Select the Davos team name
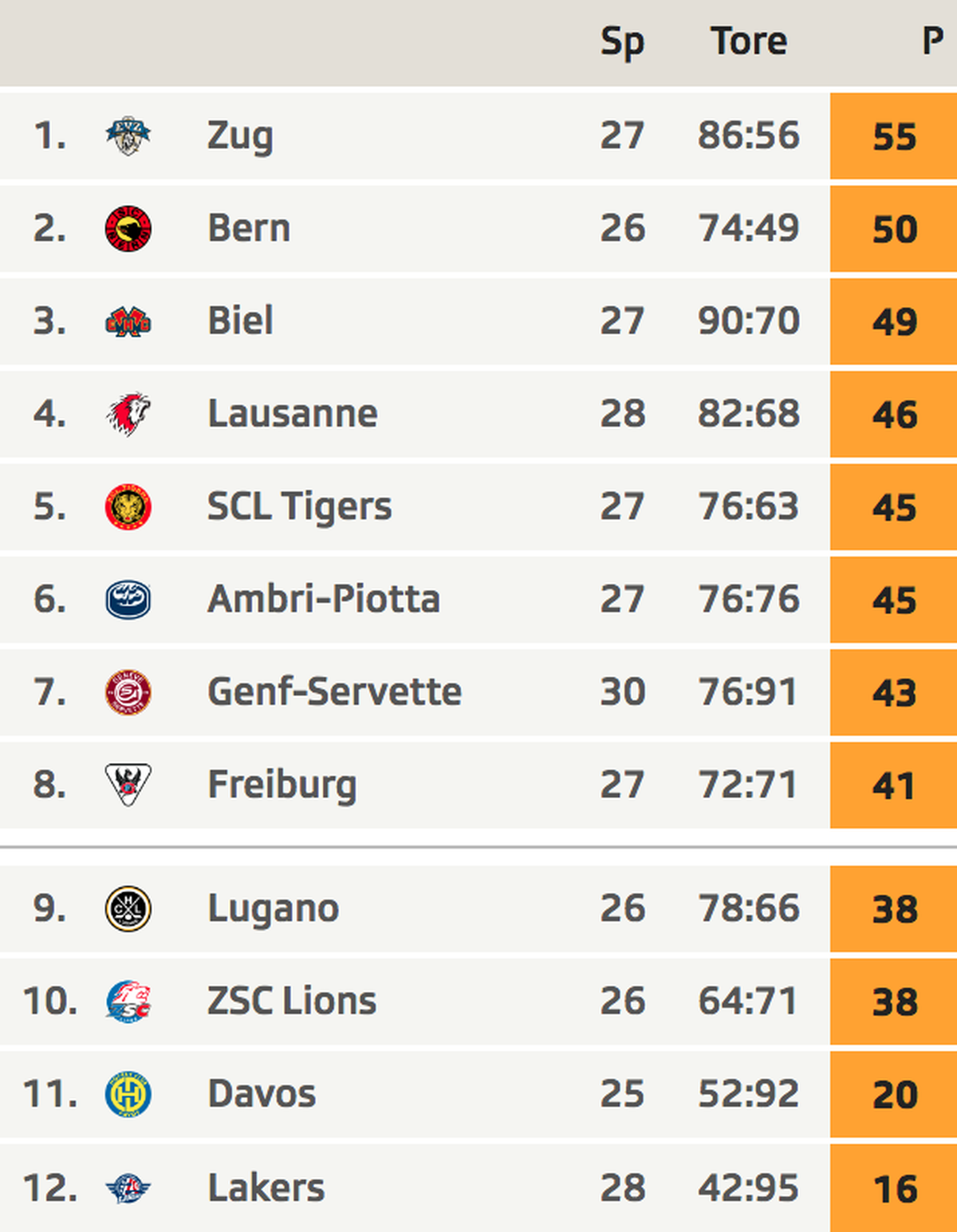Viewport: 957px width, 1232px height. tap(262, 1094)
